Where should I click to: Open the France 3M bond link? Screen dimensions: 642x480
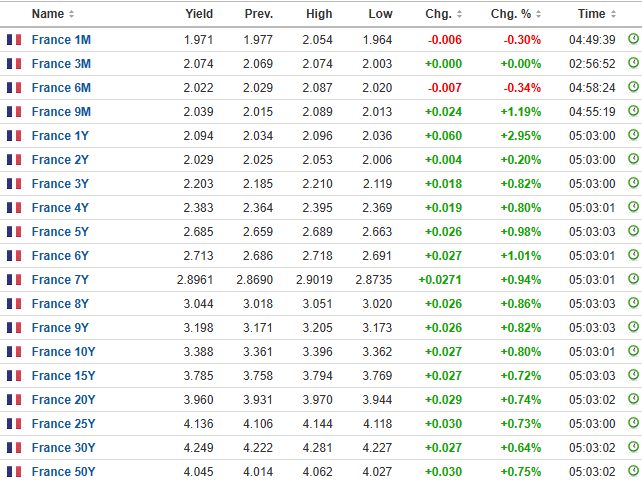[x=61, y=63]
